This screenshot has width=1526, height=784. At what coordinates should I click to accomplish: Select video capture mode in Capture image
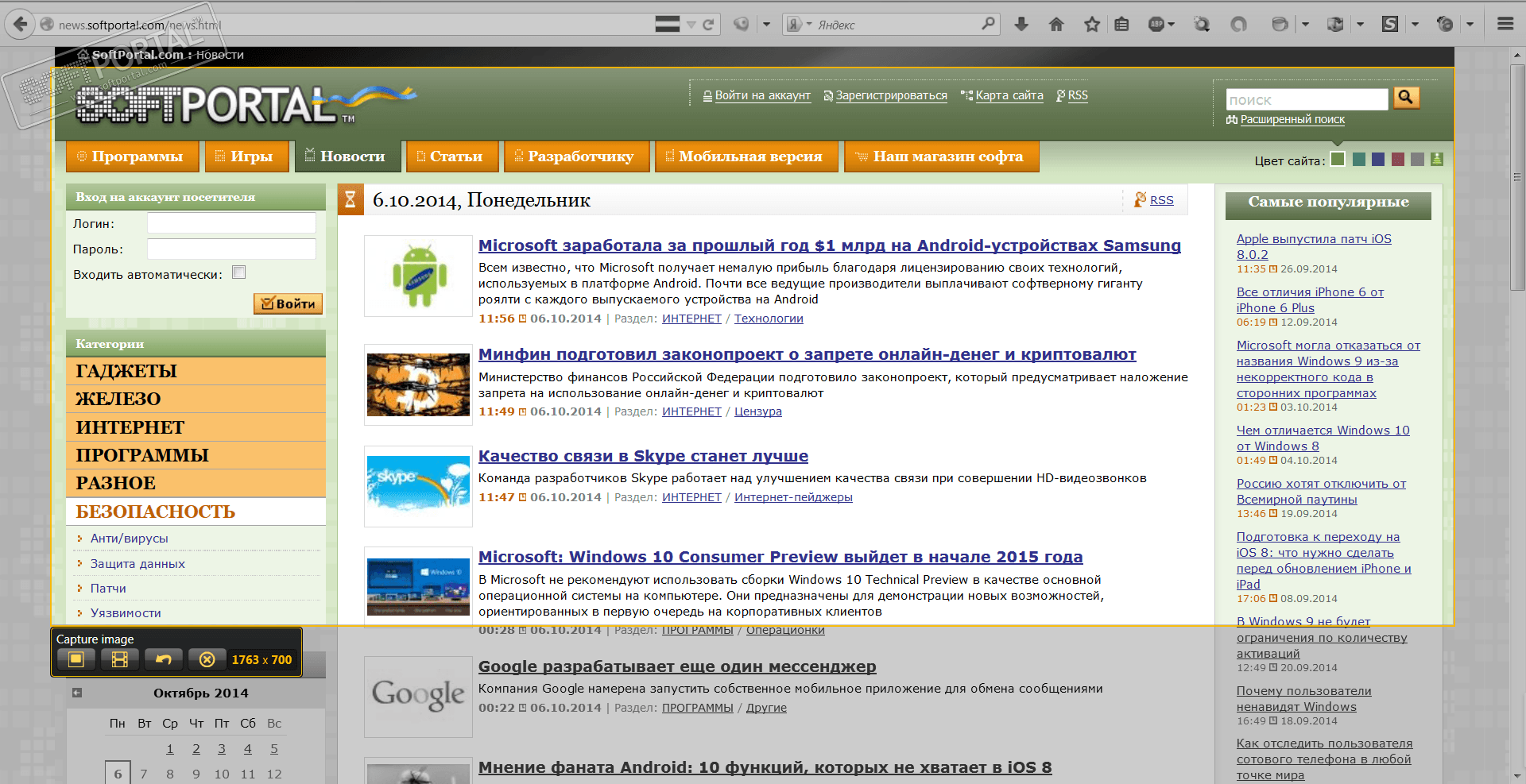click(120, 659)
